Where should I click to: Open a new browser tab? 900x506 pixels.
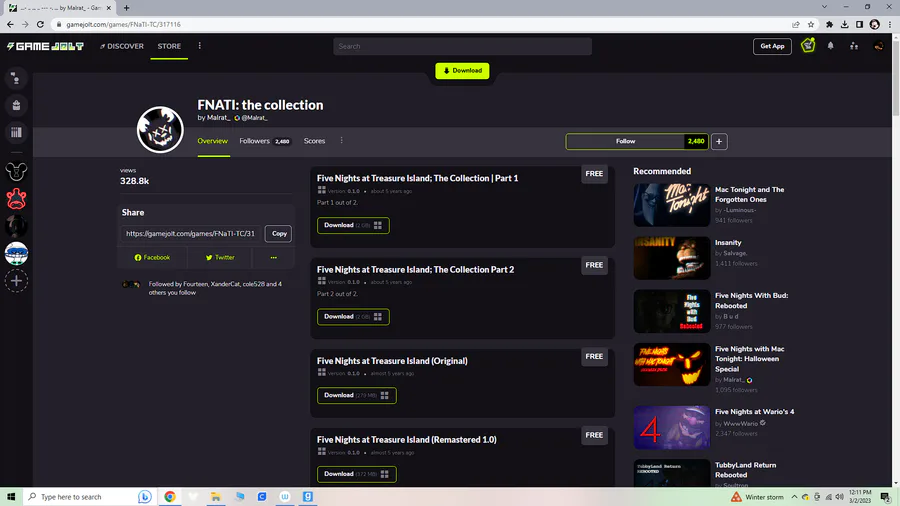(x=126, y=8)
